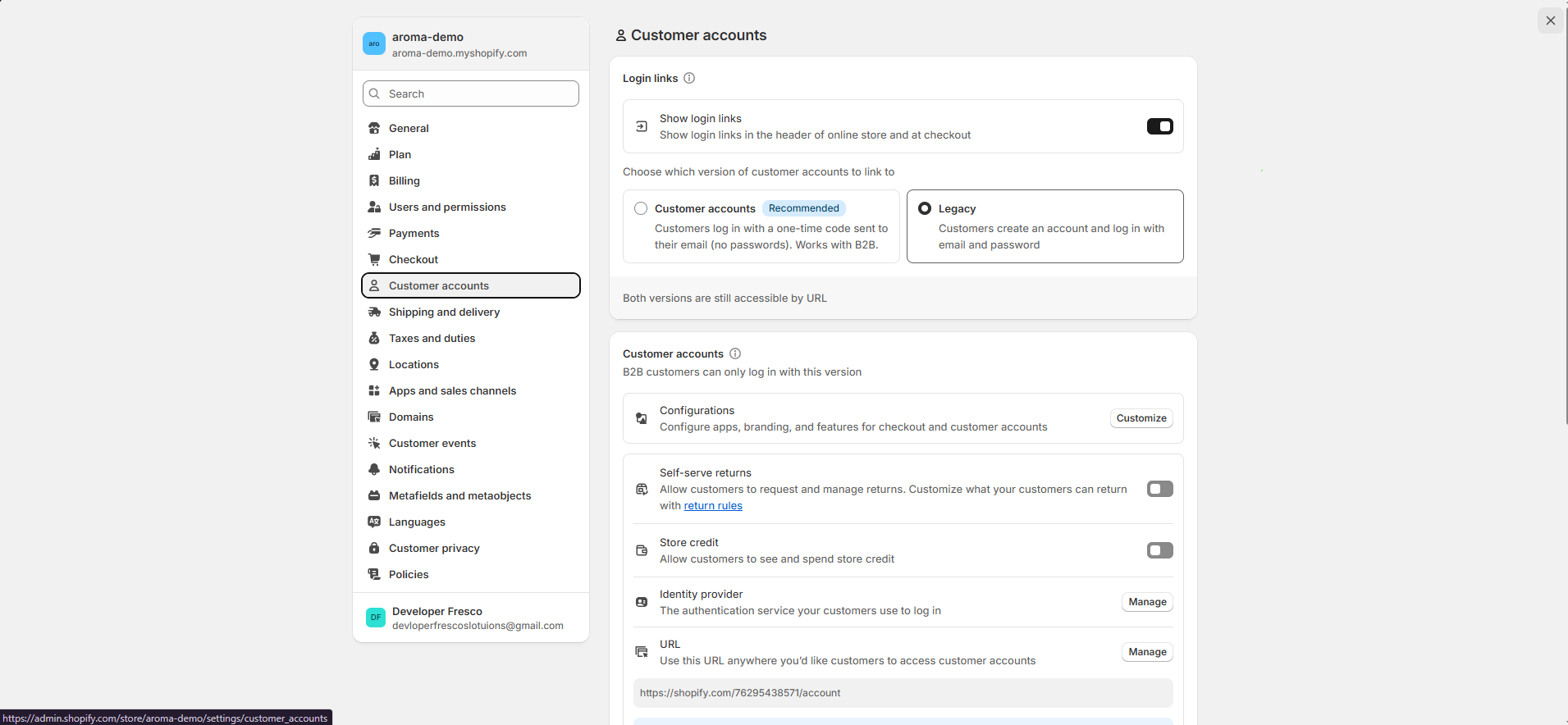Open the return rules link

click(x=713, y=506)
